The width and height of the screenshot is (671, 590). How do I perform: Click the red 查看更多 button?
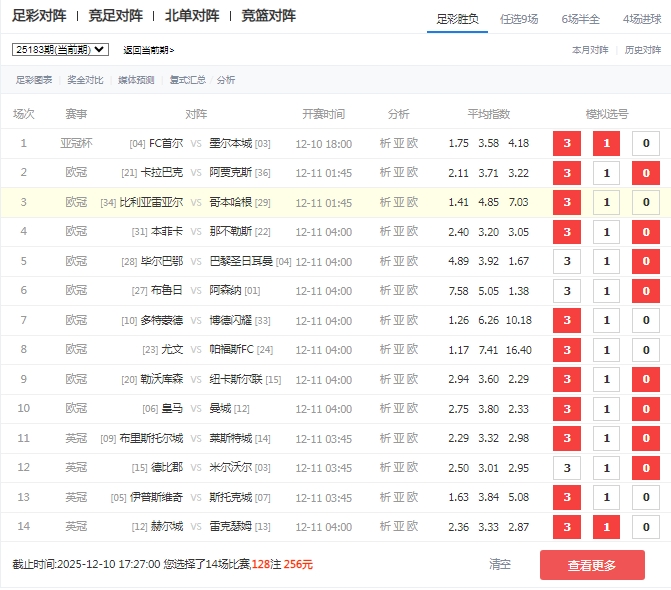592,565
